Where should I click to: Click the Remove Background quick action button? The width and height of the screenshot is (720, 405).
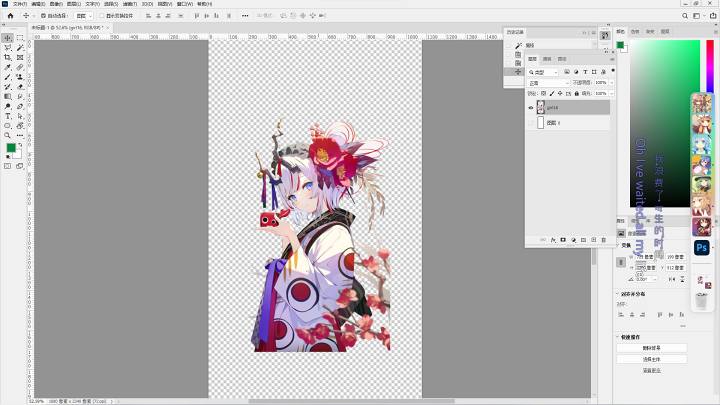coord(652,348)
